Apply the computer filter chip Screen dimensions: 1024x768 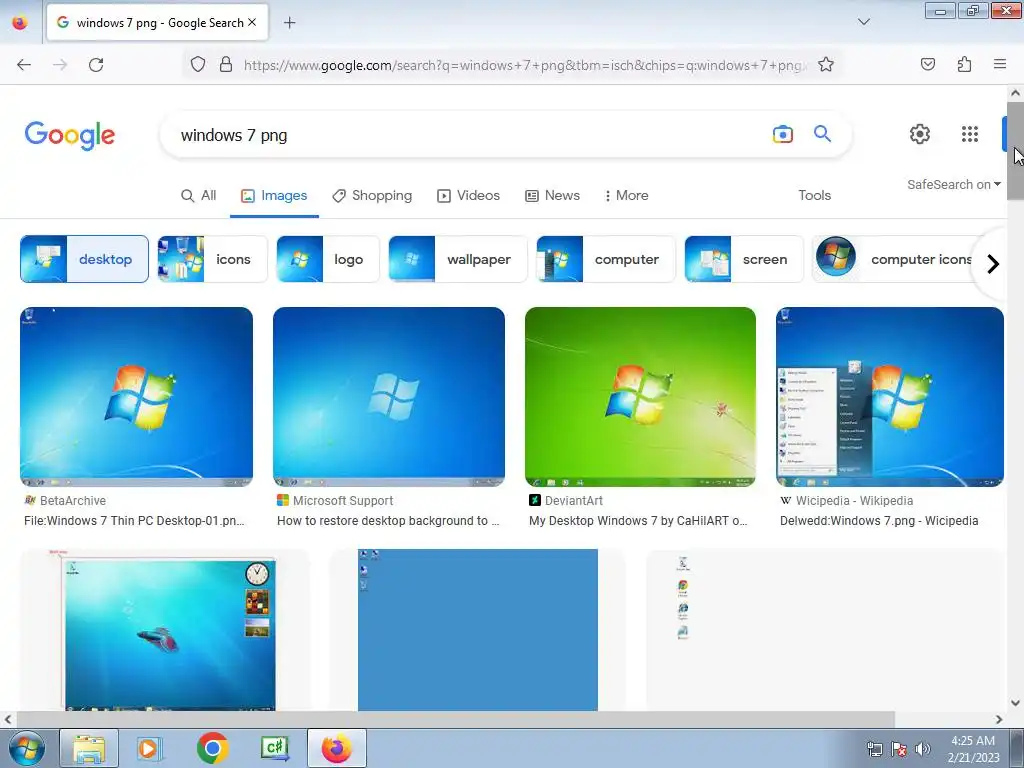[x=606, y=259]
